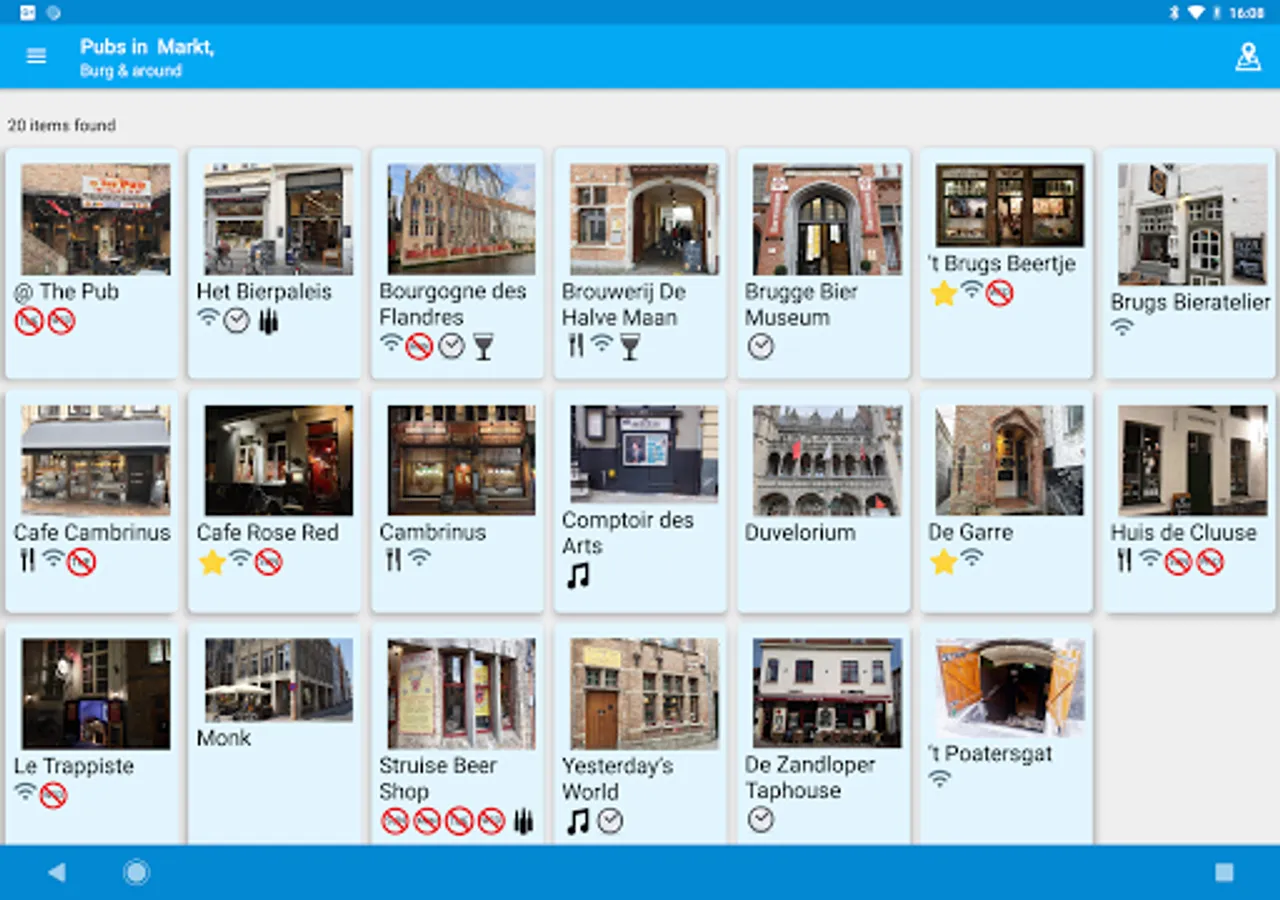Tap the Wi-Fi icon under Brugs Bieratelier
1280x900 pixels.
pyautogui.click(x=1123, y=328)
